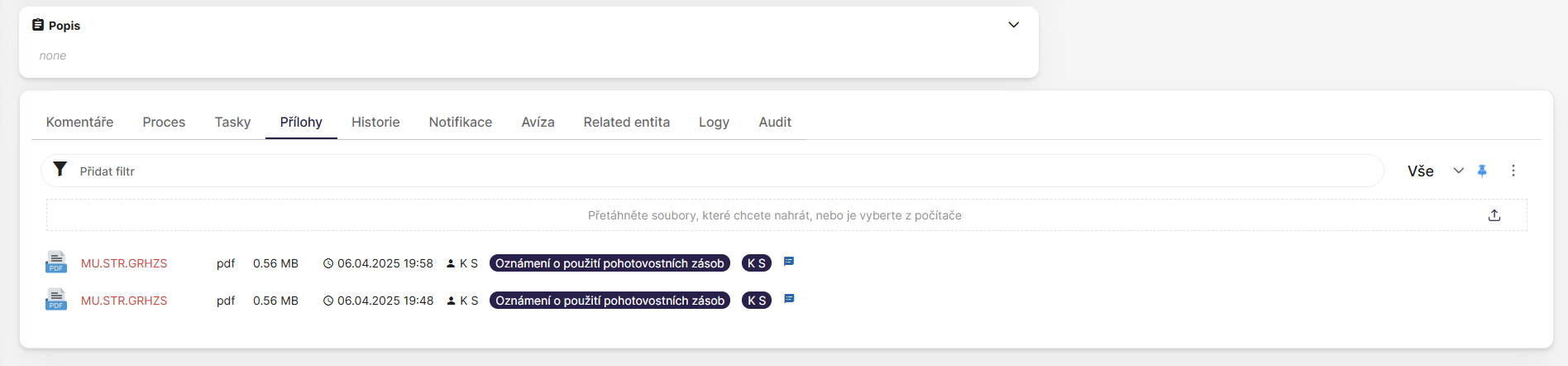Click PDF file icon of first attachment
Image resolution: width=1568 pixels, height=366 pixels.
[56, 262]
